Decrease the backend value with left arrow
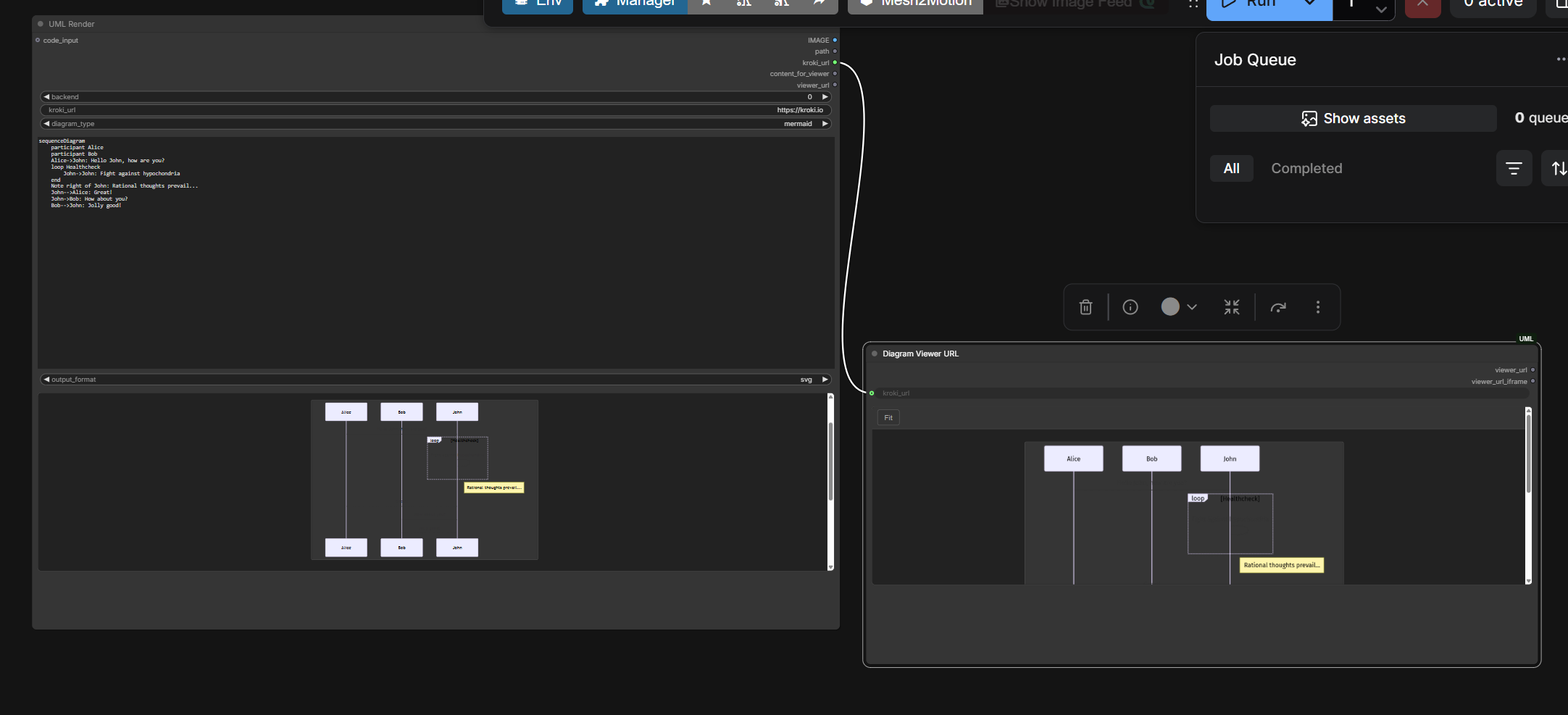Viewport: 1568px width, 715px height. tap(47, 96)
